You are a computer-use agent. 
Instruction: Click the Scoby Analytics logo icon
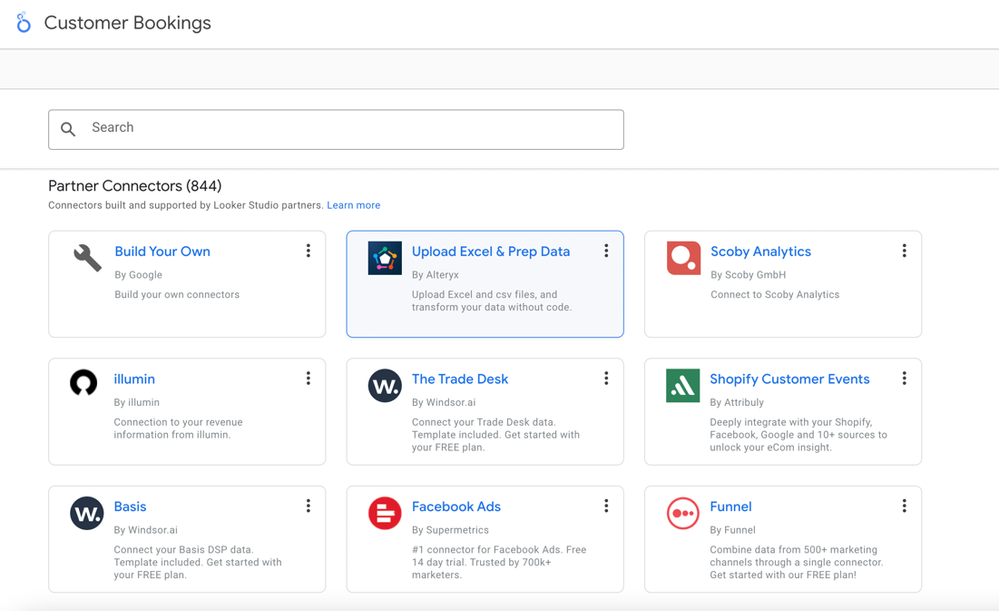pos(683,258)
